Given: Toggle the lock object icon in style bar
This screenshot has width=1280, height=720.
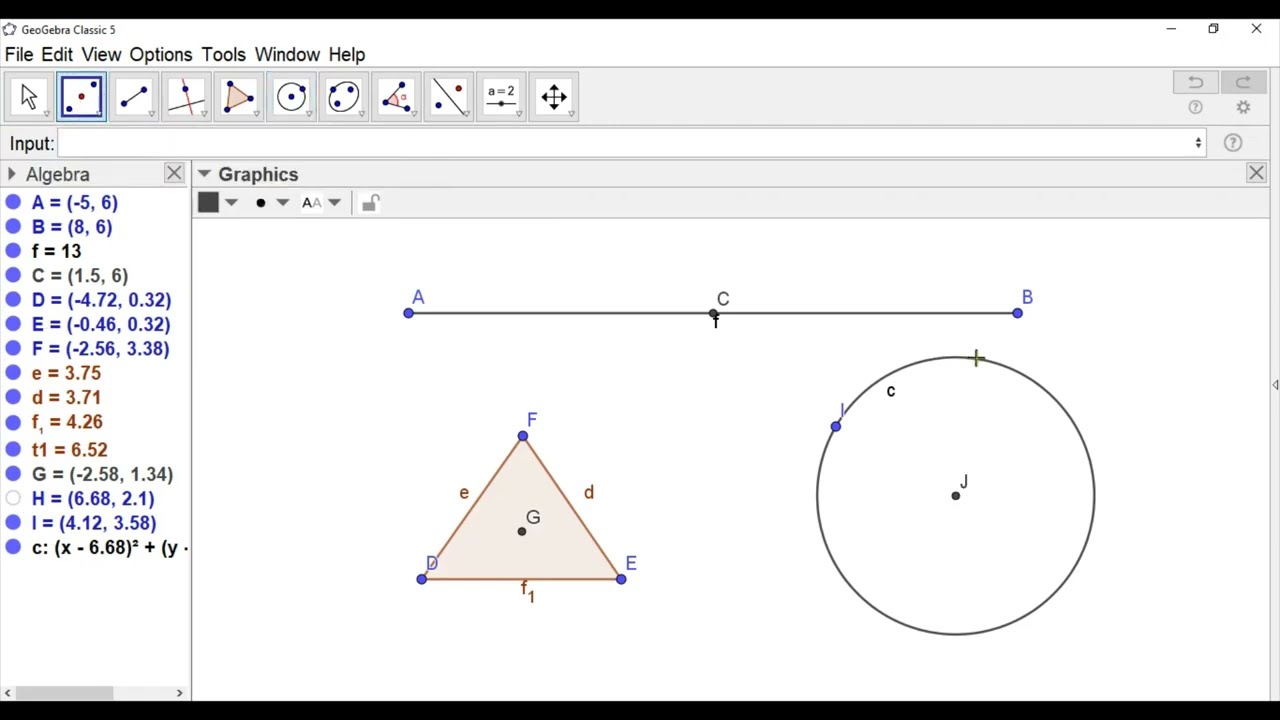Looking at the screenshot, I should point(370,203).
